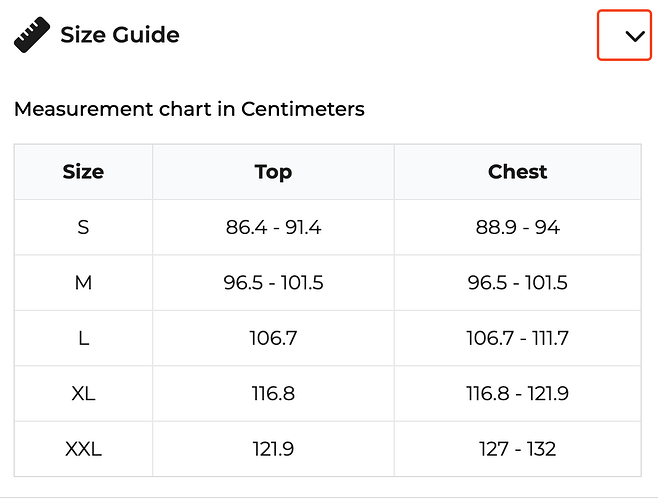Viewport: 658px width, 500px height.
Task: Click the XXL size row label
Action: [x=83, y=449]
